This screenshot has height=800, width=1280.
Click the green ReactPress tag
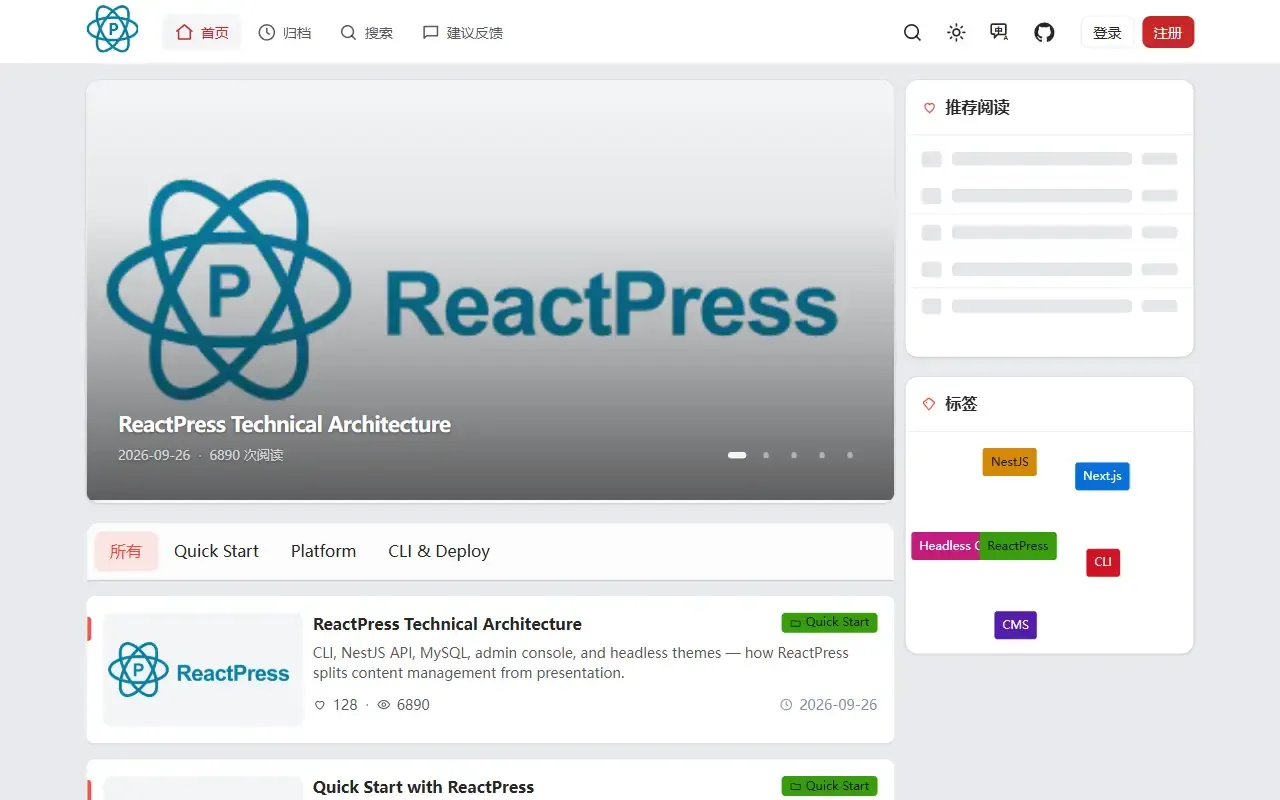click(x=1018, y=546)
